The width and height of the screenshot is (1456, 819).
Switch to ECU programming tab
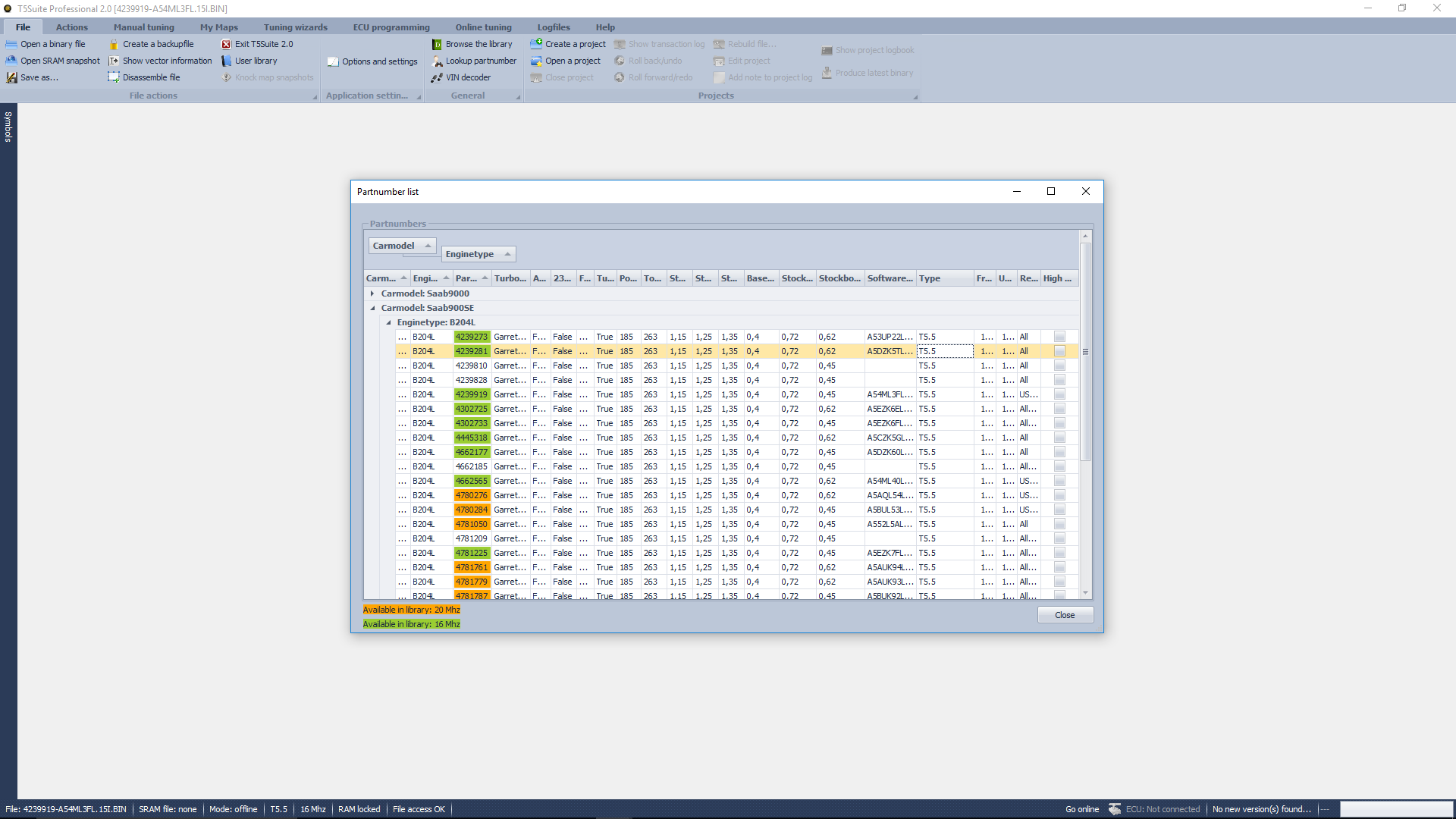(x=391, y=27)
